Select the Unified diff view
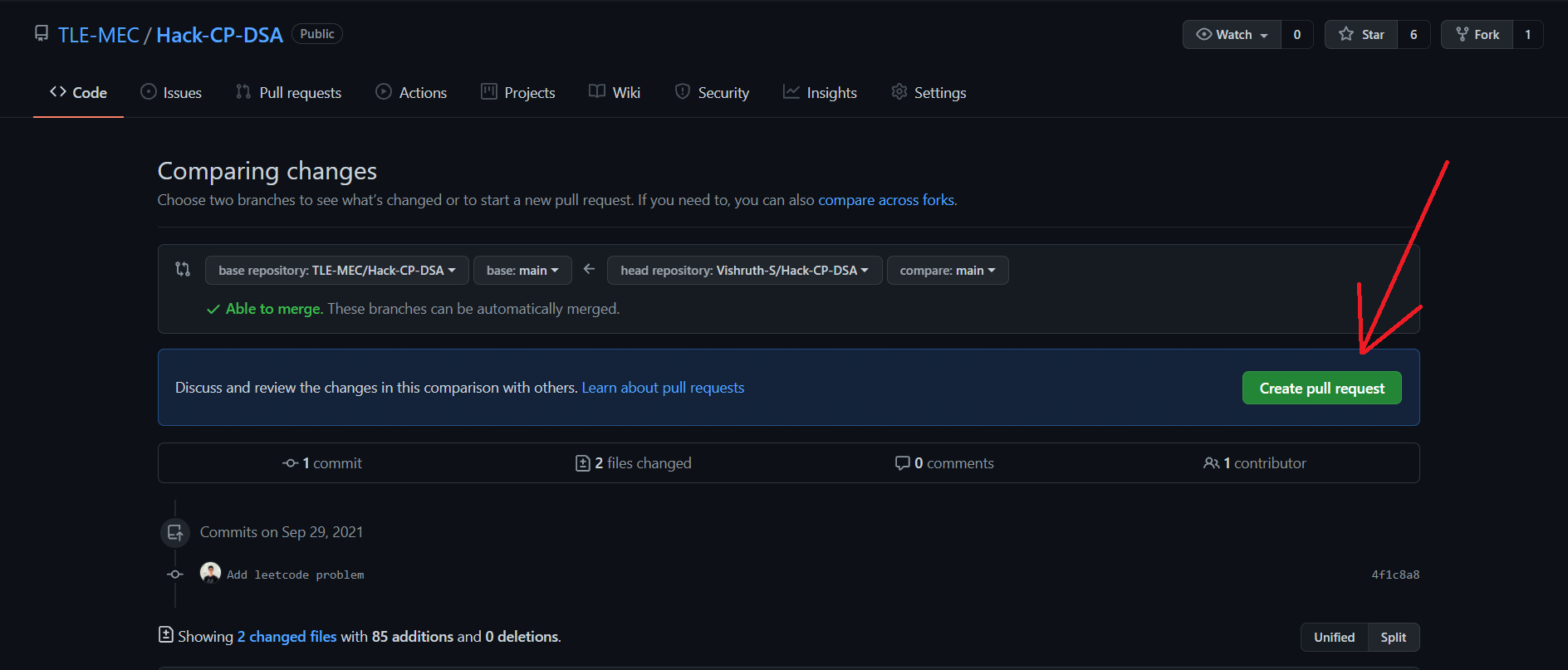 point(1334,638)
